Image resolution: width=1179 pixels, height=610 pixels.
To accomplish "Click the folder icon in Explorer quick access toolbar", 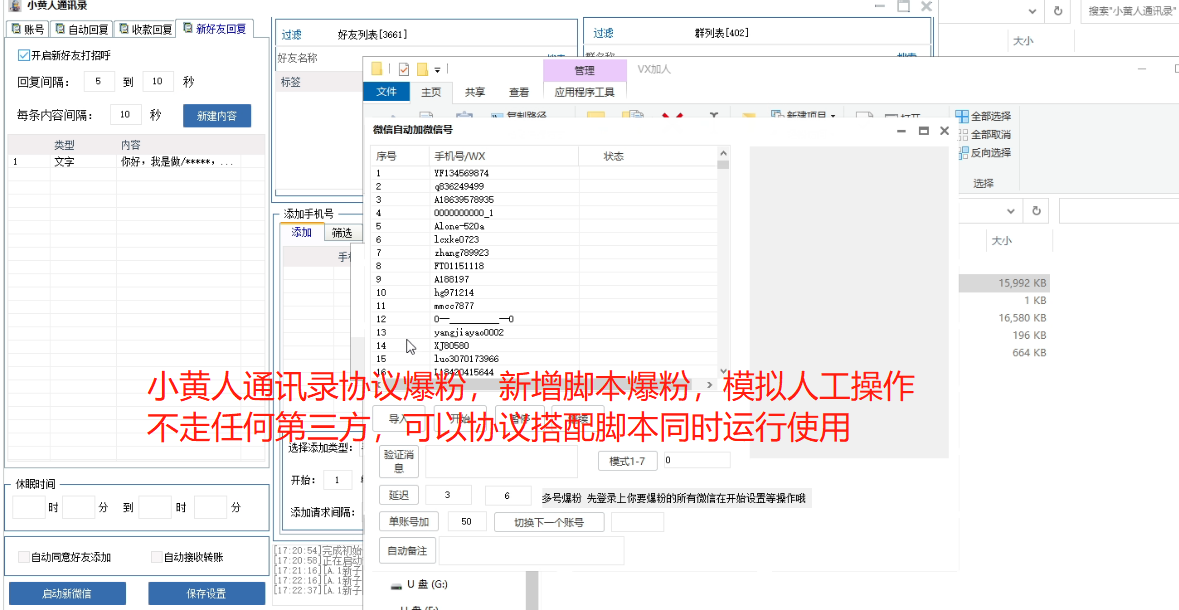I will 377,69.
